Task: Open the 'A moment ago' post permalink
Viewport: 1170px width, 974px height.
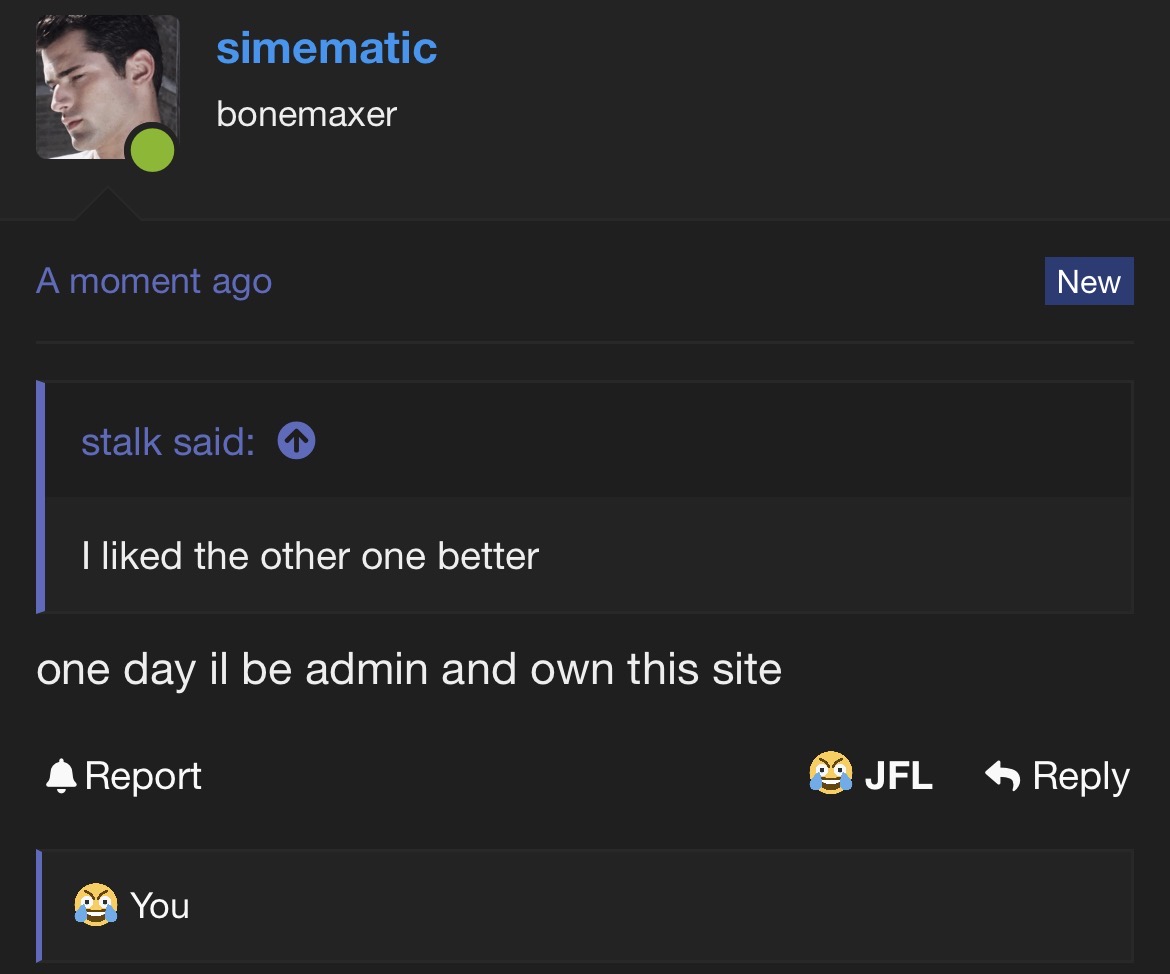Action: pos(154,281)
